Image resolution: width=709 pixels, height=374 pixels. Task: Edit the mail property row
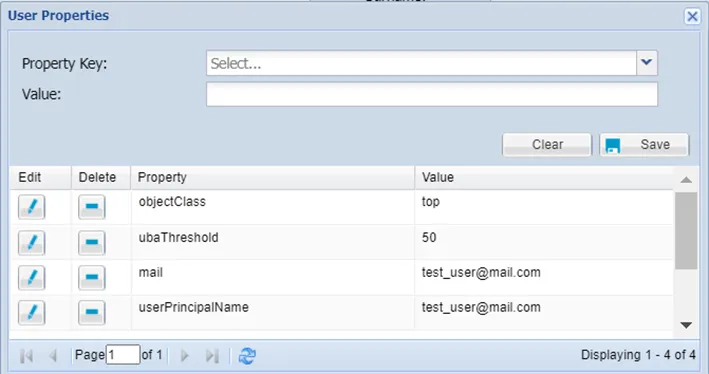[31, 278]
